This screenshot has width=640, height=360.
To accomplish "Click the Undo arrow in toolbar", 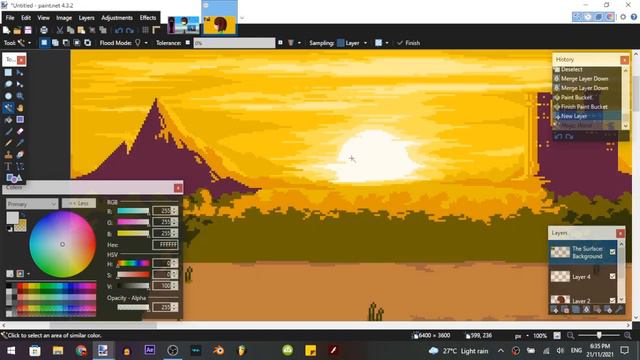I will click(119, 30).
